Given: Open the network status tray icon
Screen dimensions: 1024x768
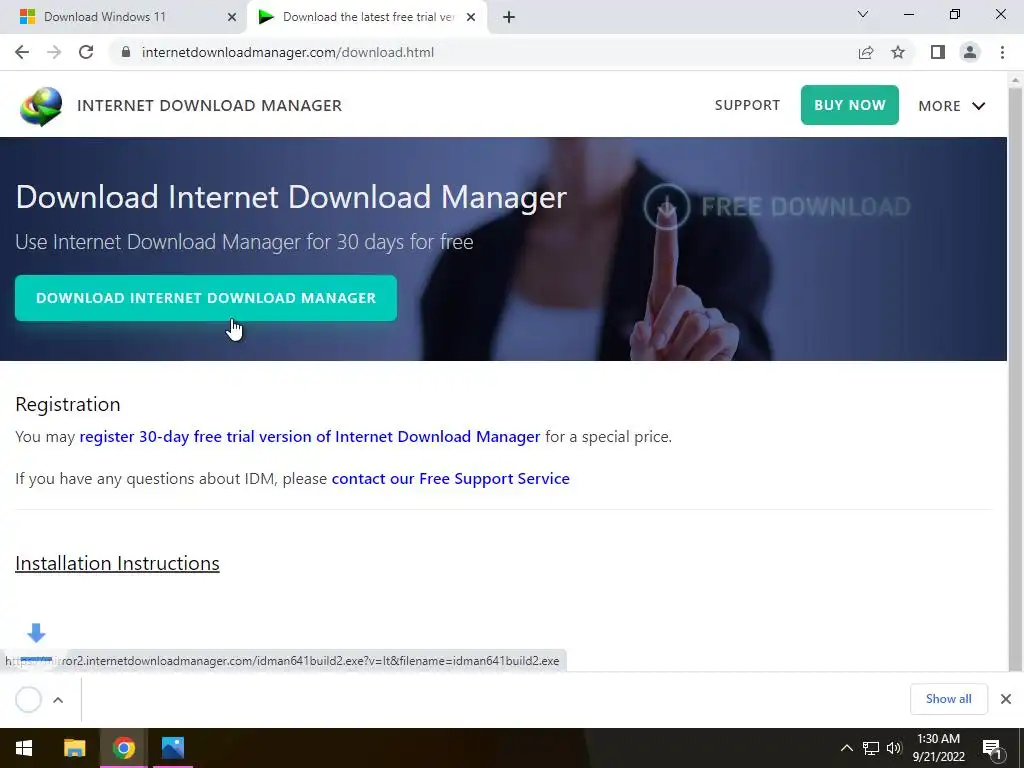Looking at the screenshot, I should [871, 748].
